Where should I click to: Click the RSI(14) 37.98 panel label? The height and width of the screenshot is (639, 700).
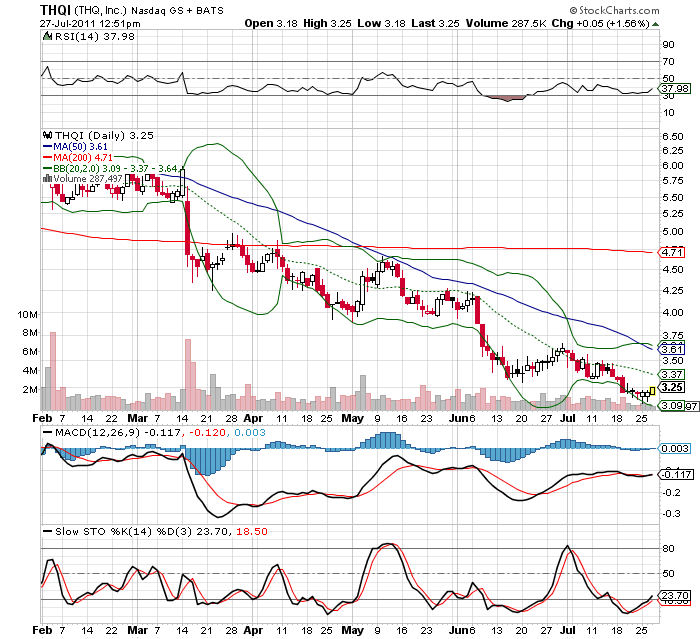point(94,37)
